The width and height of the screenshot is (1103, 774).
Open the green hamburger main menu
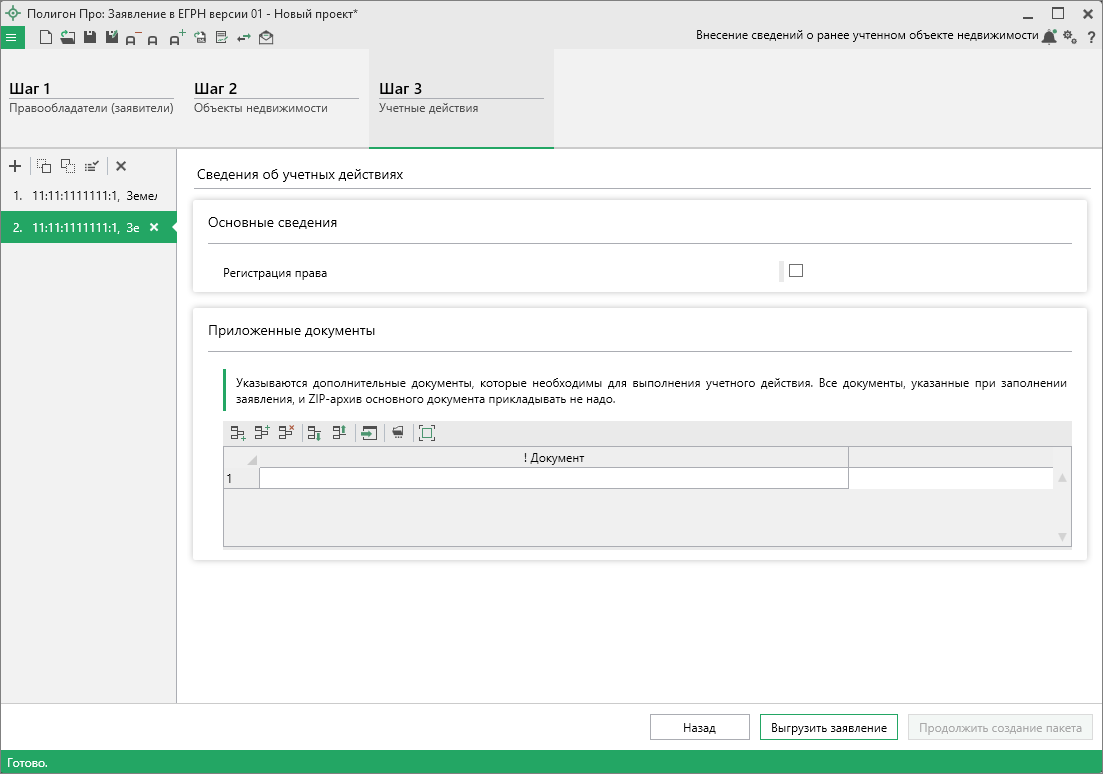click(12, 38)
